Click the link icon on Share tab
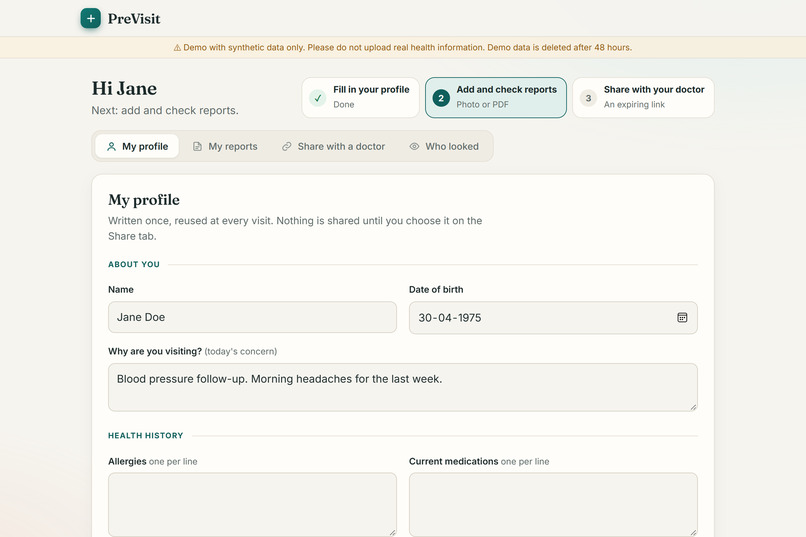 click(x=286, y=146)
